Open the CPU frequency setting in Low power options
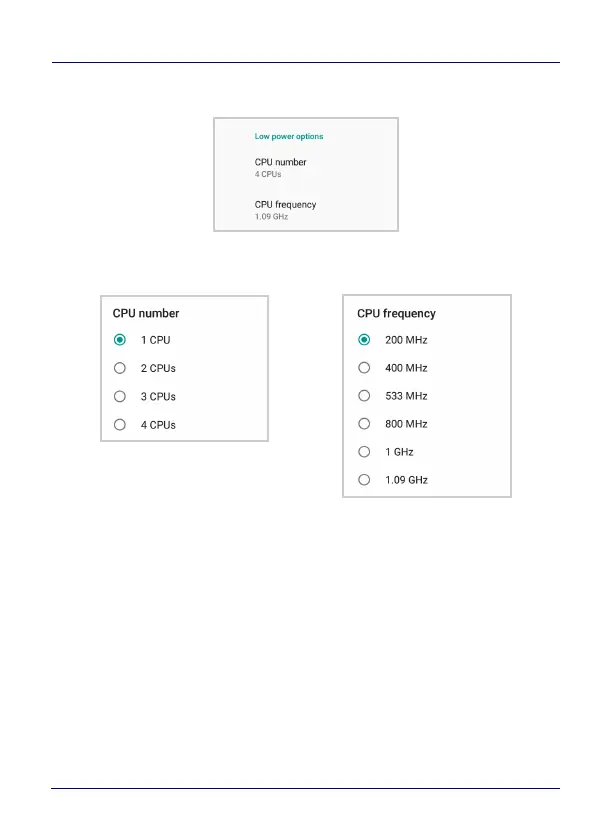The image size is (595, 839). (306, 210)
